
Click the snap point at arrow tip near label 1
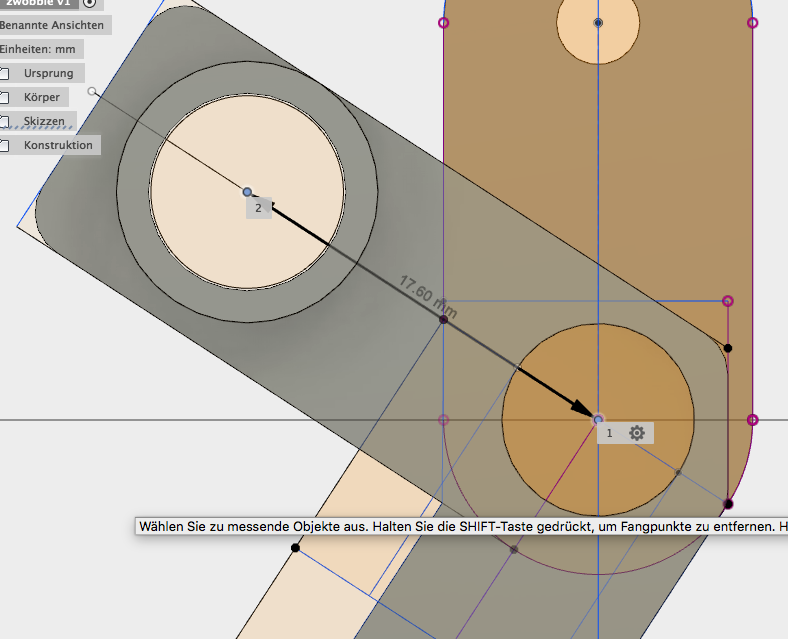click(598, 419)
